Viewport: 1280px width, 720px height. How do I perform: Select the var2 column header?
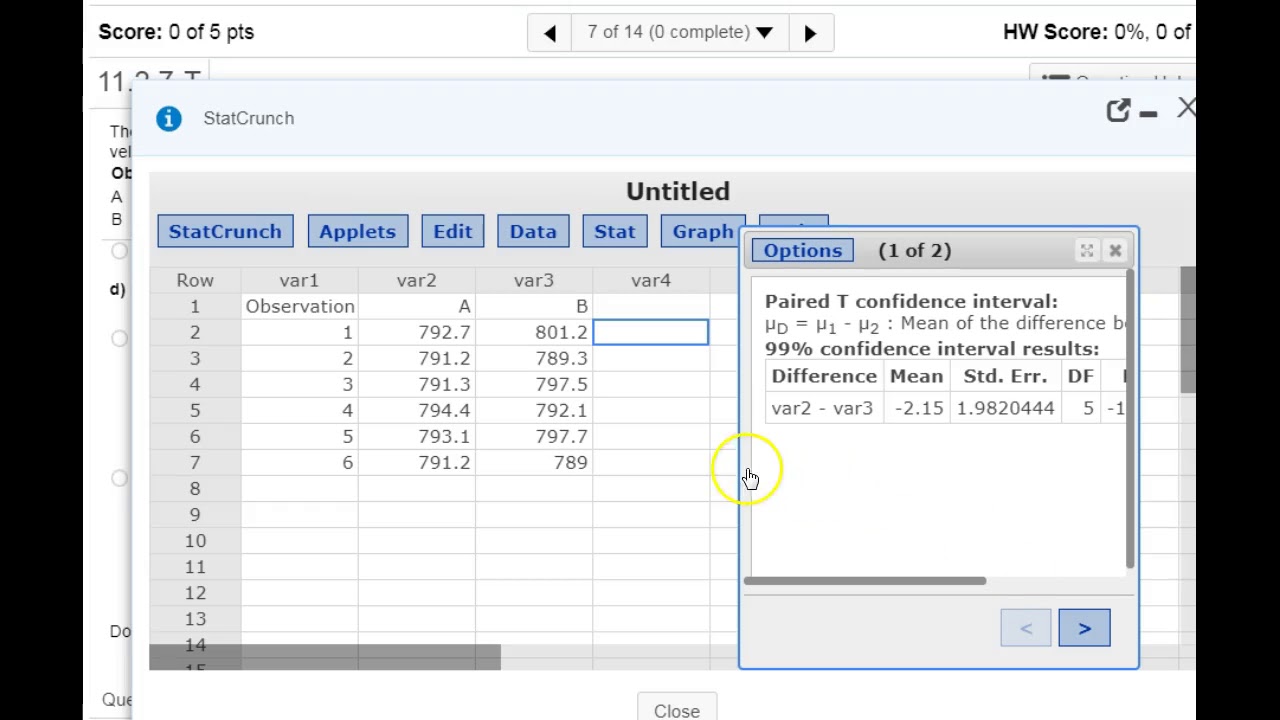416,280
